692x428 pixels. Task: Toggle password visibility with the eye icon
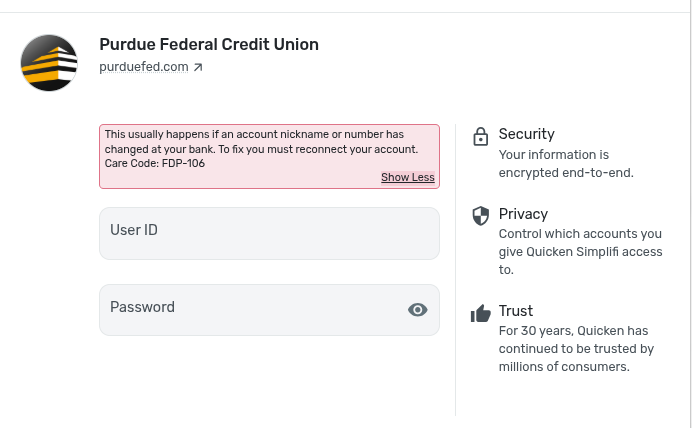coord(418,310)
